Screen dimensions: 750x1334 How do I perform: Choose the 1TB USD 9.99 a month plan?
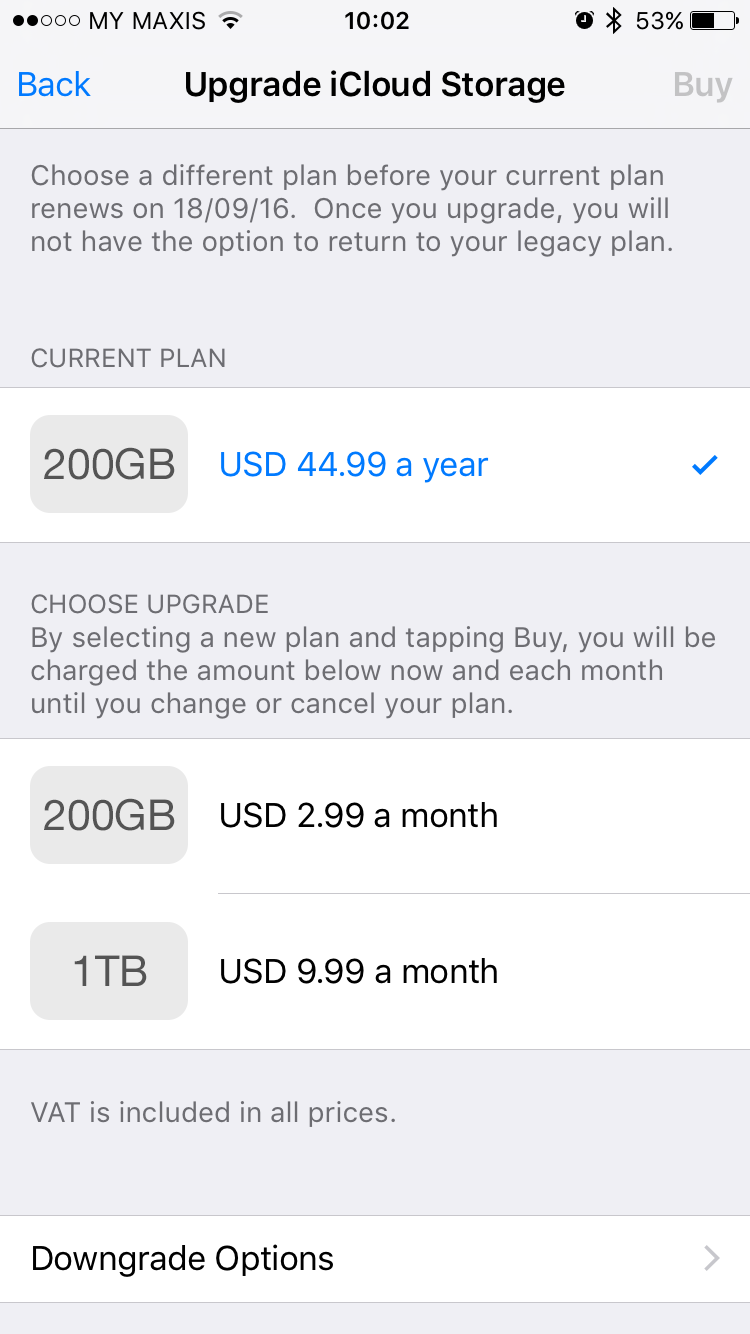375,972
